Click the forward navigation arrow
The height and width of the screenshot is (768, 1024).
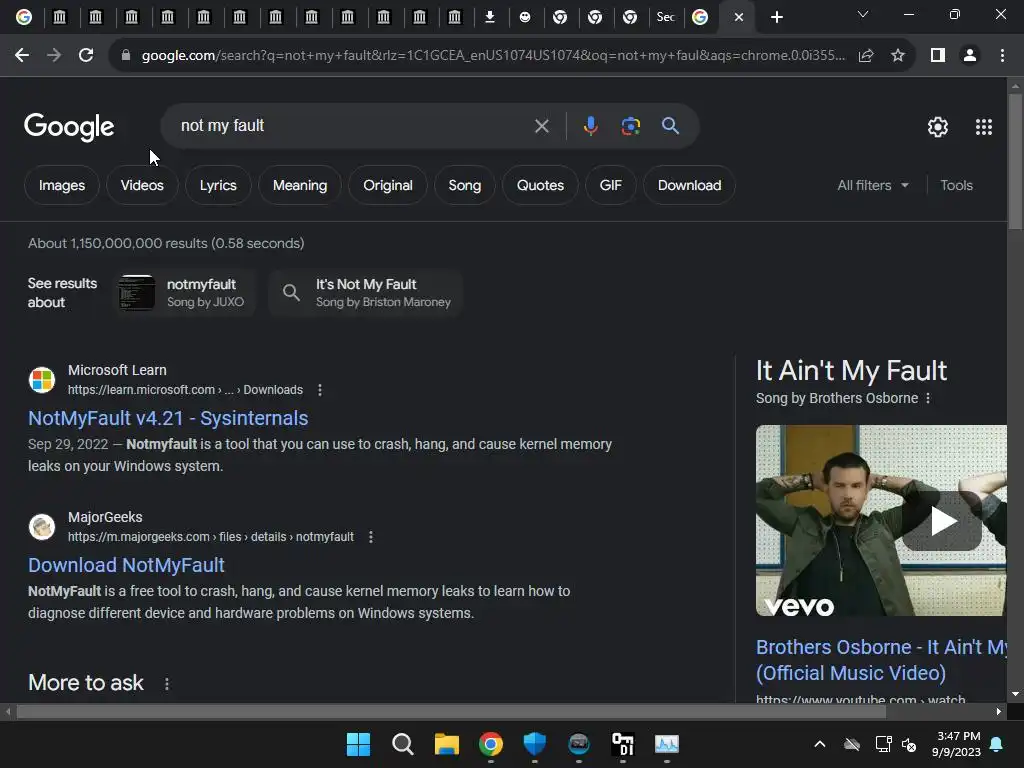54,56
